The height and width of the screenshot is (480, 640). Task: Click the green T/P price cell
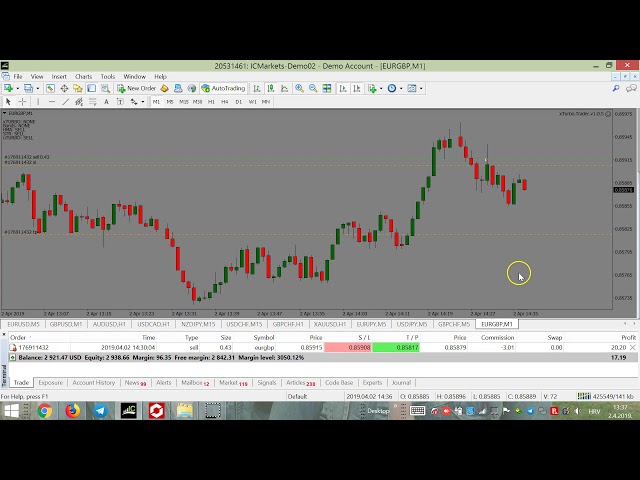click(396, 347)
